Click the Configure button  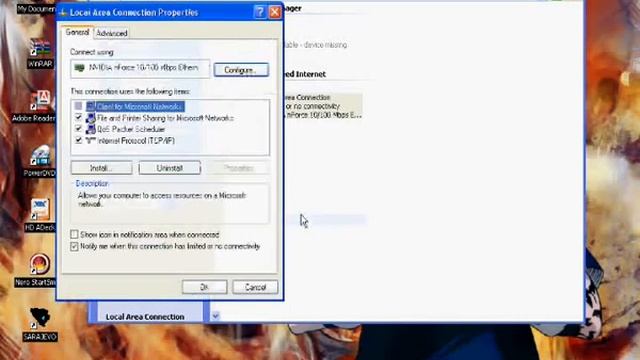pyautogui.click(x=241, y=70)
